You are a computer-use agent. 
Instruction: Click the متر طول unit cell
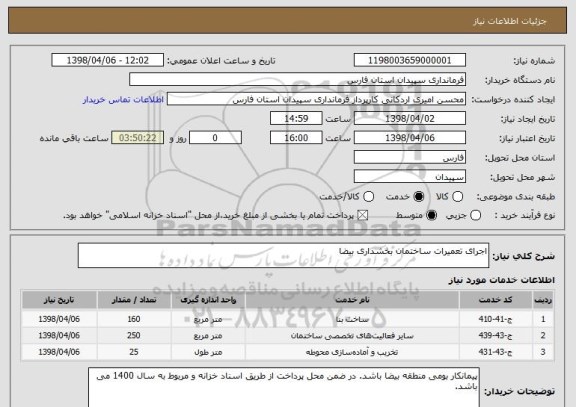coord(208,352)
